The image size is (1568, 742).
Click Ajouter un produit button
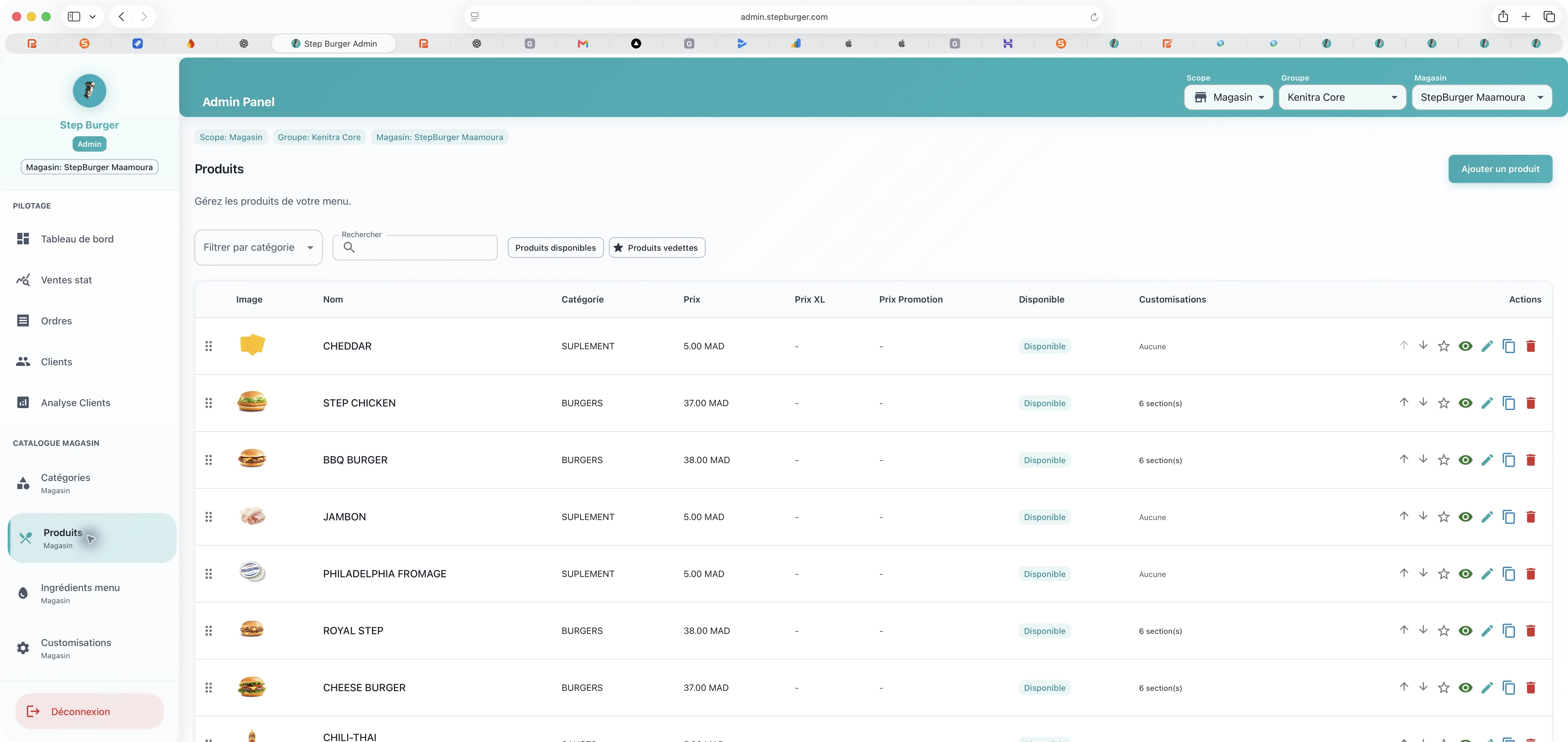click(1500, 169)
